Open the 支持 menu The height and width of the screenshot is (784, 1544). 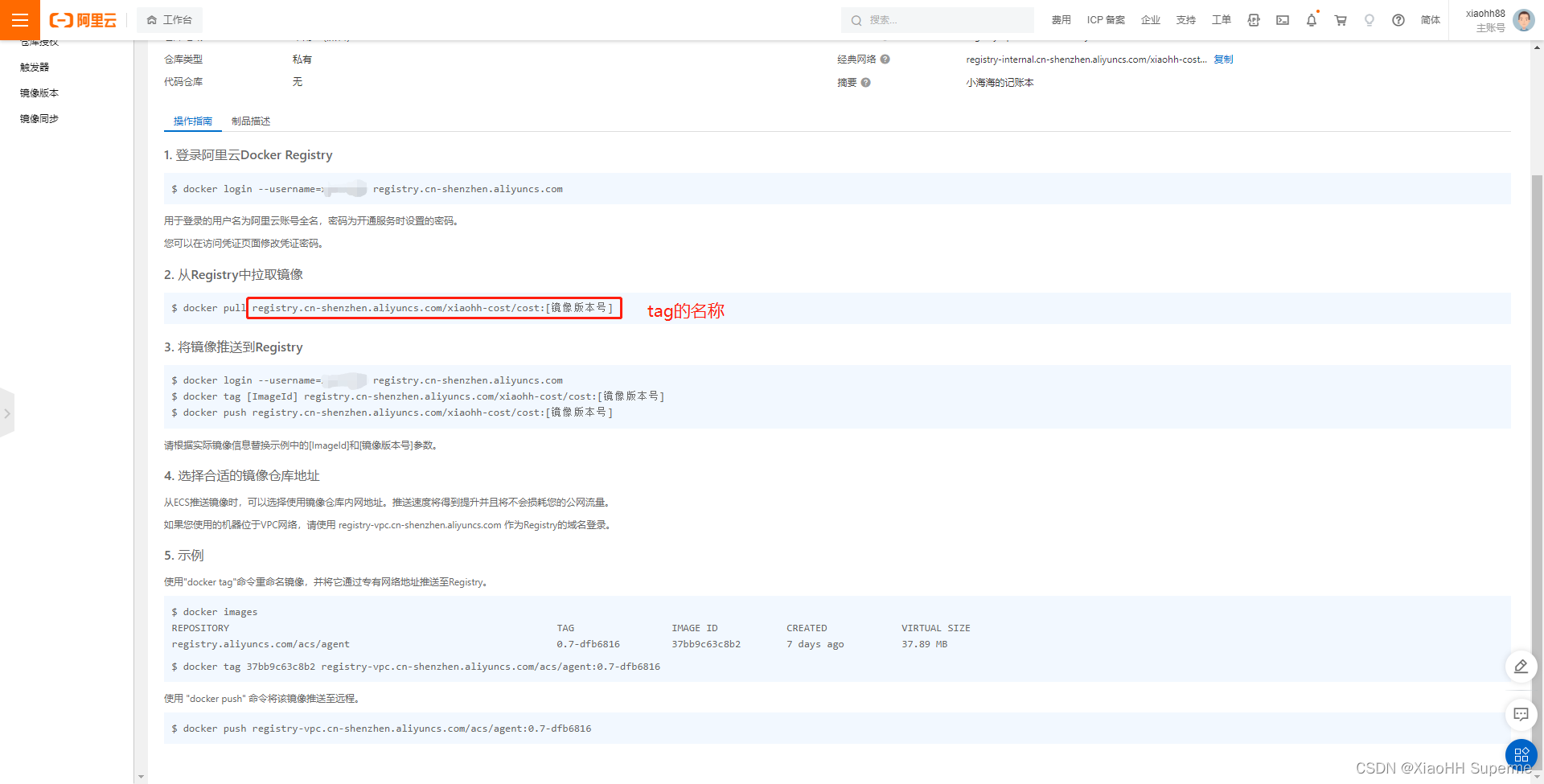tap(1186, 20)
